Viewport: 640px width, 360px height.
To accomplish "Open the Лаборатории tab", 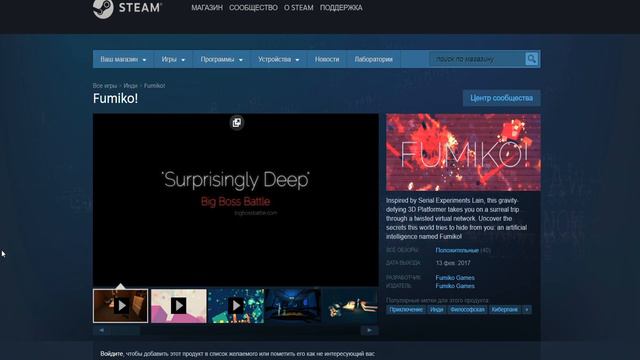I will (x=373, y=59).
